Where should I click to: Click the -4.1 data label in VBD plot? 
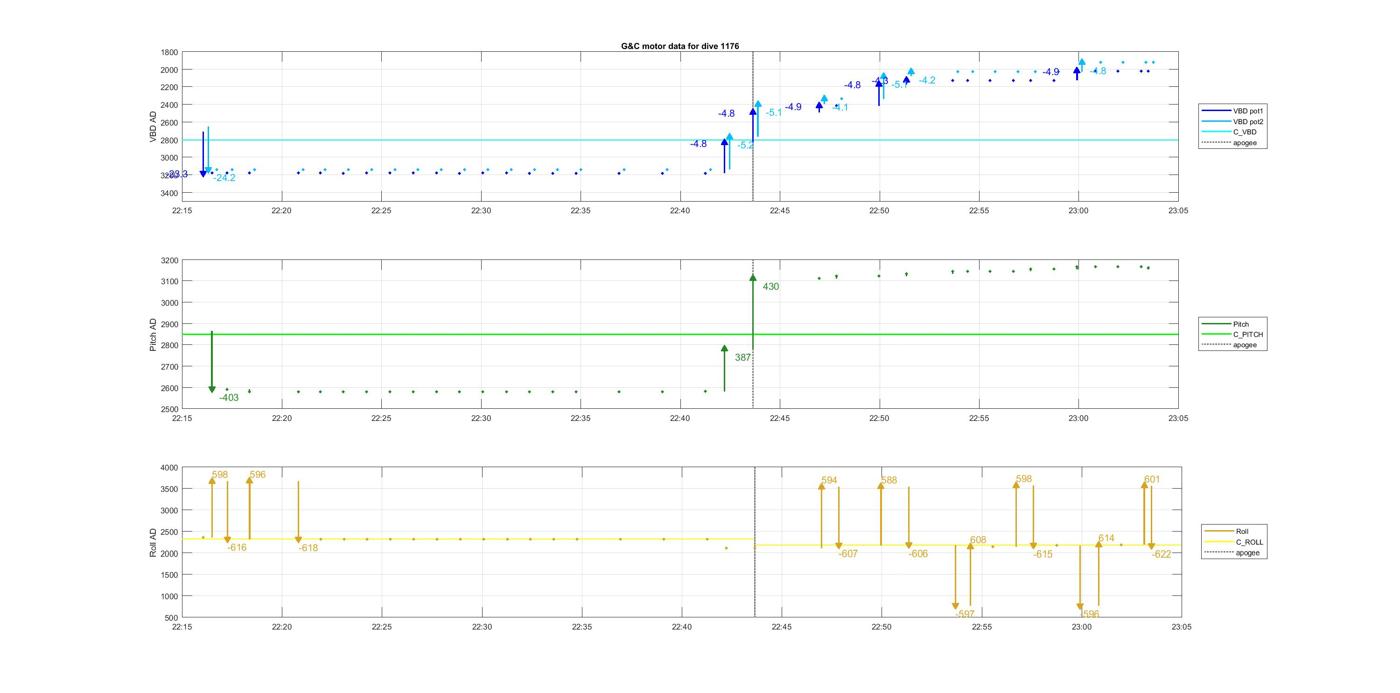(840, 108)
